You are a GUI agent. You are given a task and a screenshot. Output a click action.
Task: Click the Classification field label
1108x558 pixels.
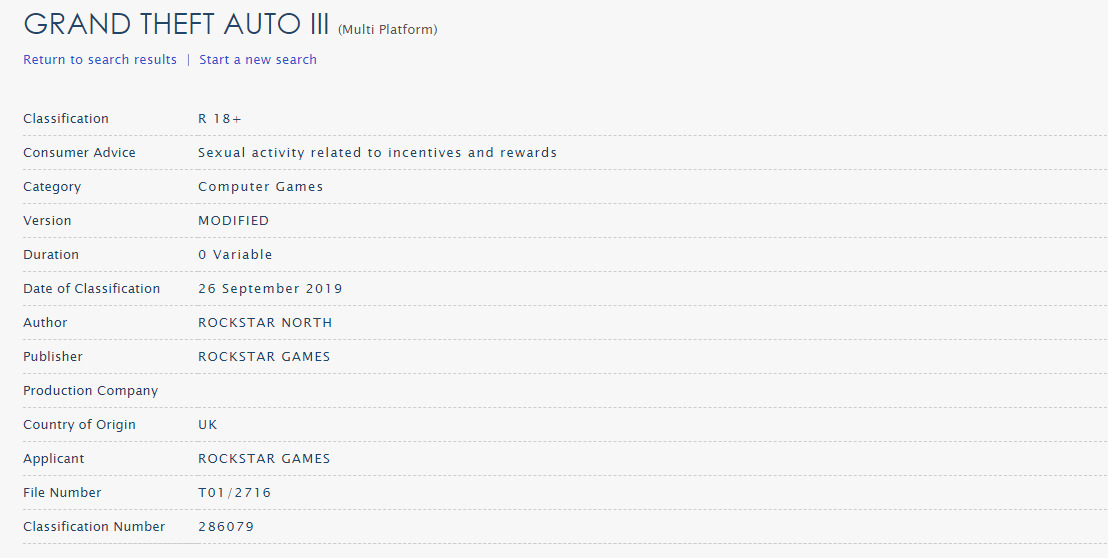(66, 119)
